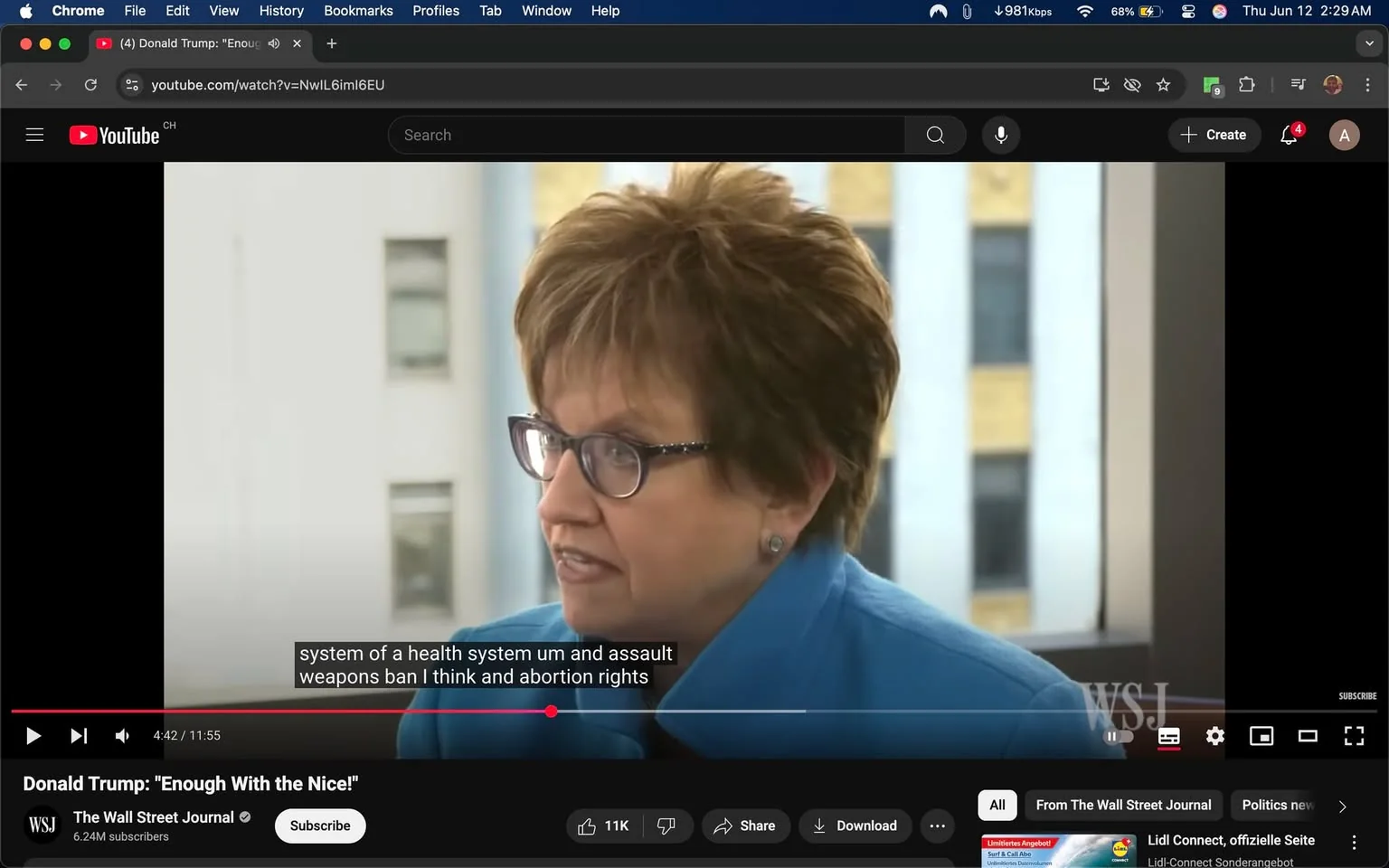Open Lidl Connect, offizielle Seite title
Image resolution: width=1389 pixels, height=868 pixels.
pos(1231,840)
